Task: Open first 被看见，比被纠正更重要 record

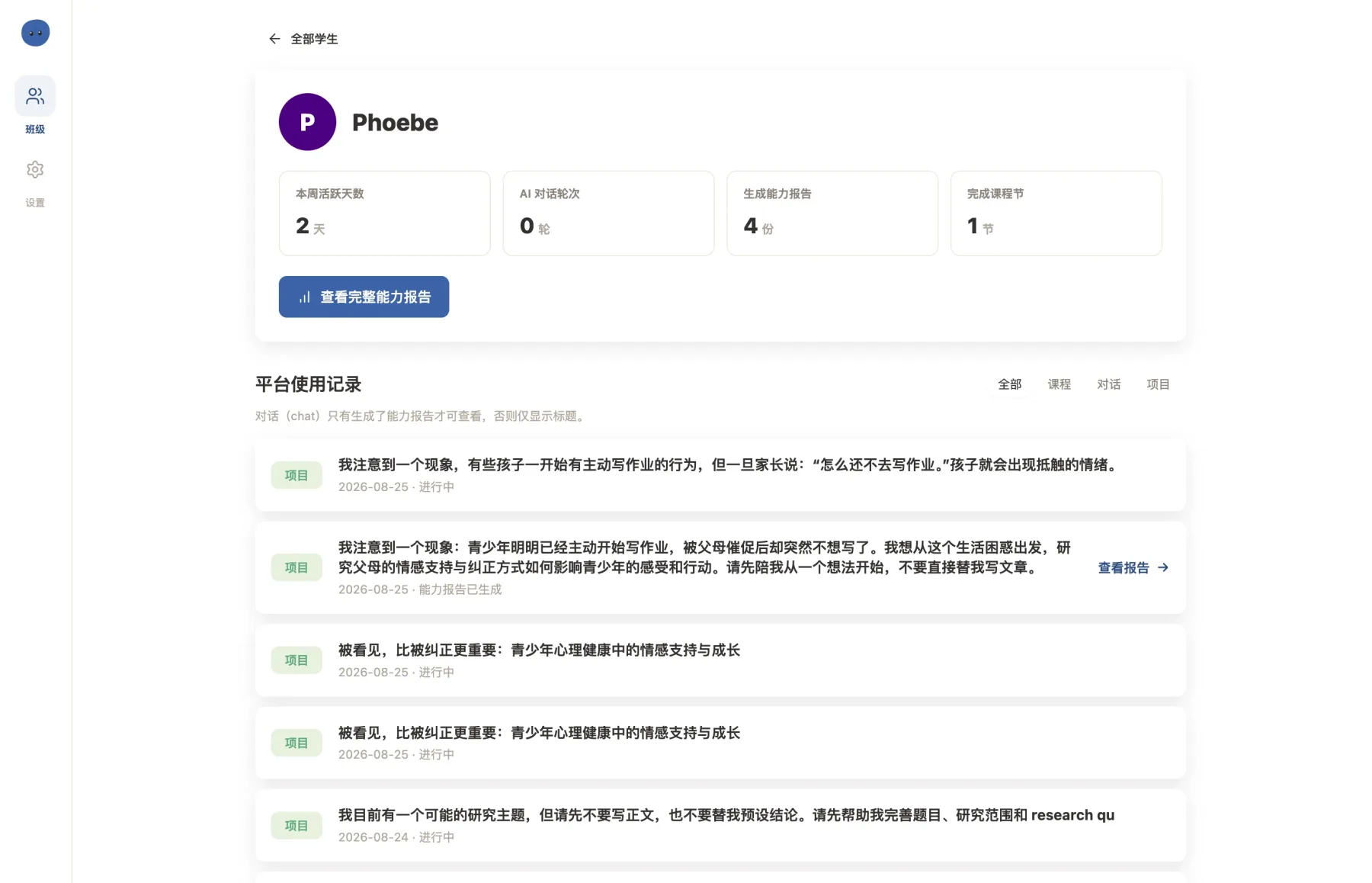Action: [x=720, y=660]
